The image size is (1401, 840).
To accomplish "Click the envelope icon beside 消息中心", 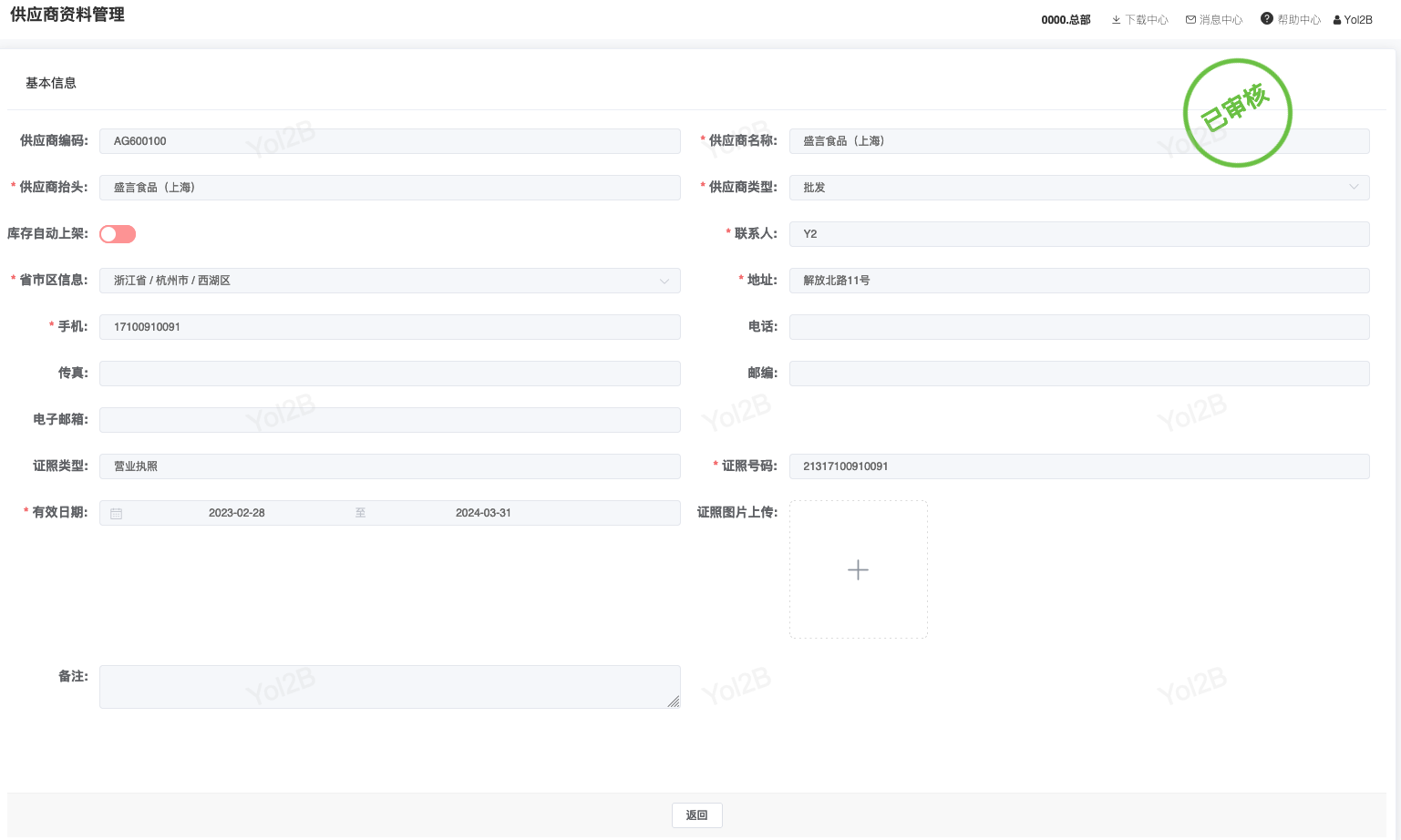I will [x=1190, y=20].
